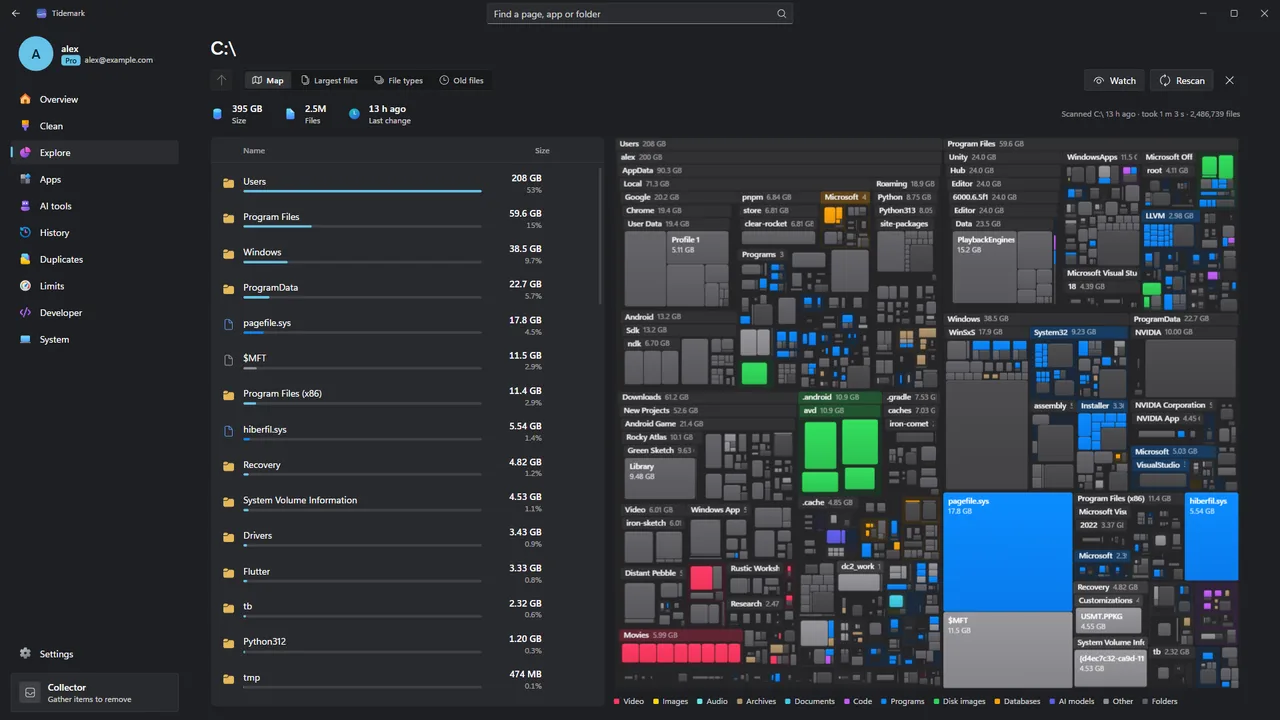The image size is (1280, 720).
Task: Click the Library 9.48 GB treemap block
Action: pyautogui.click(x=660, y=478)
